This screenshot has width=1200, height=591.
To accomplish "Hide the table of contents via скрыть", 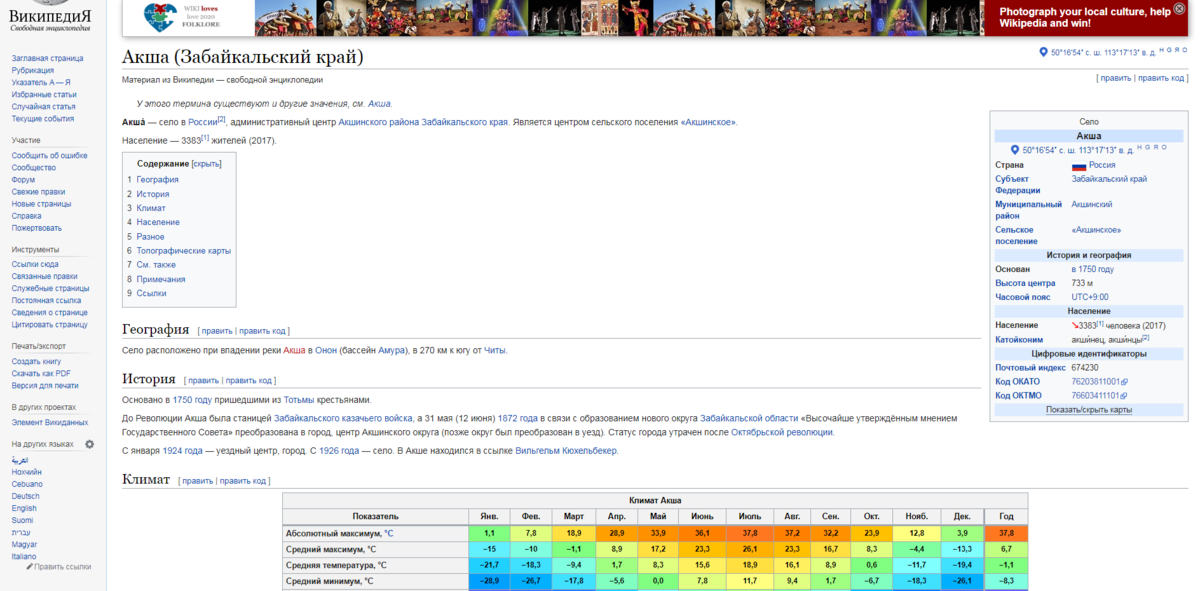I will click(206, 164).
